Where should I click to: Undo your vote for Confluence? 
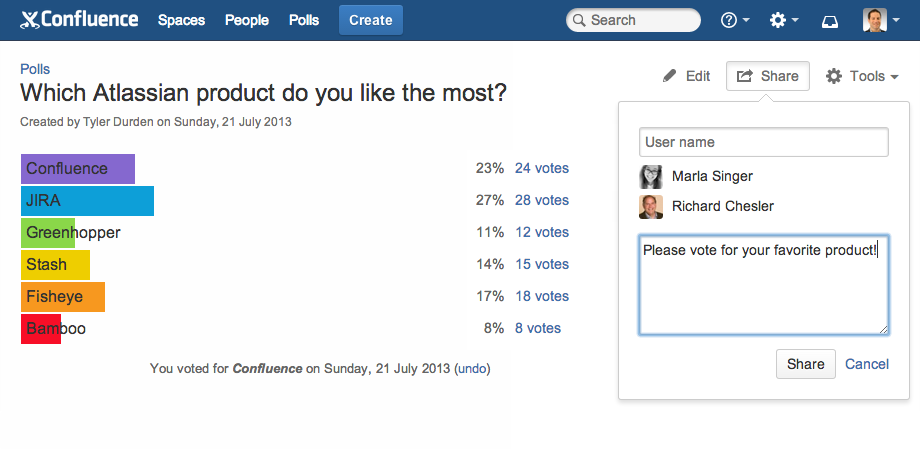click(x=472, y=369)
